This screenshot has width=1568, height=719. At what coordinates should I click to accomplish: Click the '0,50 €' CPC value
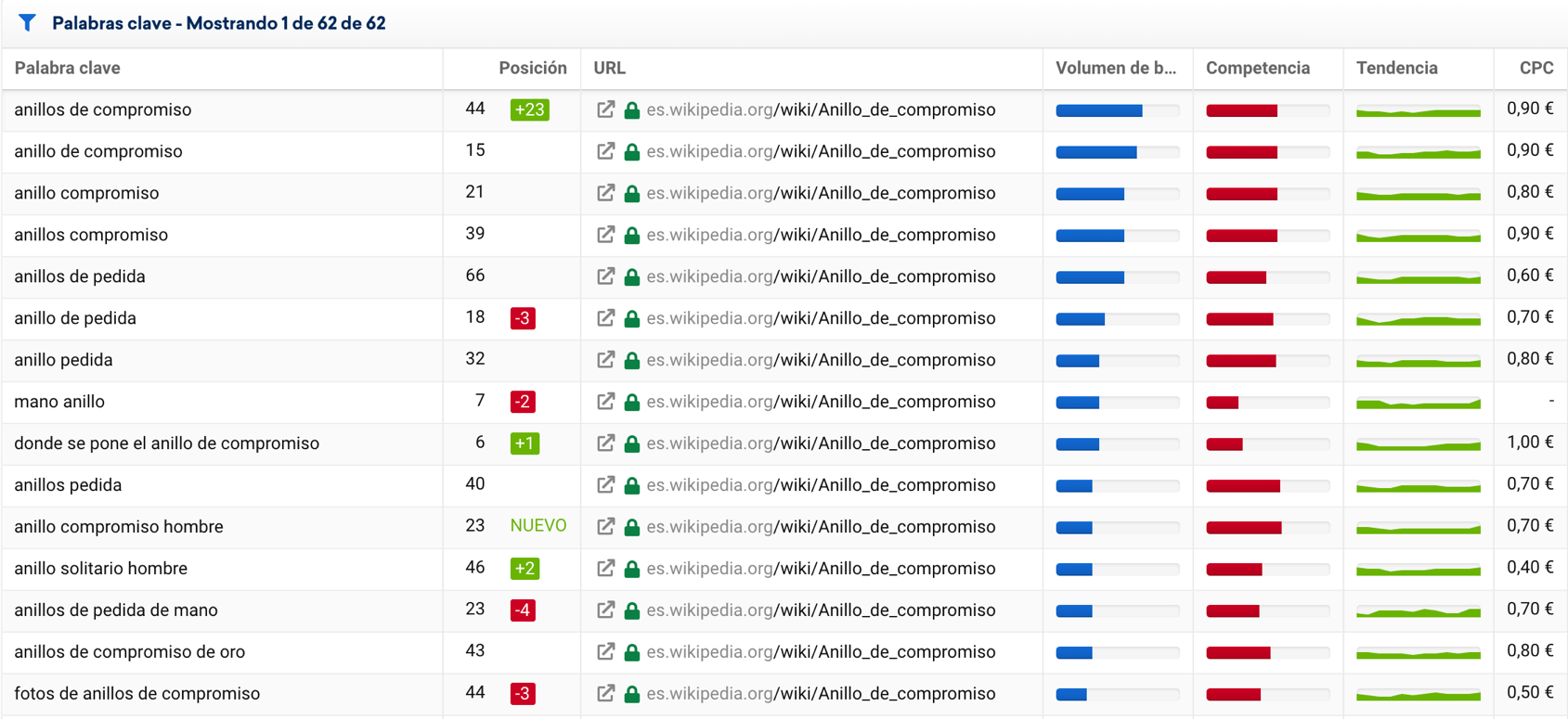point(1530,693)
